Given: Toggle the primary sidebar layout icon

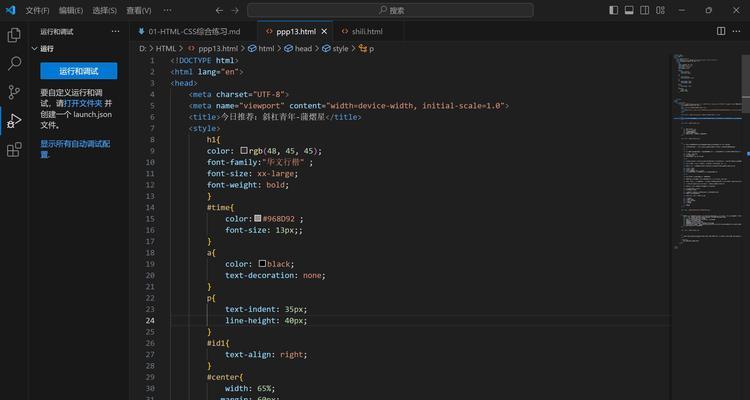Looking at the screenshot, I should click(x=614, y=10).
